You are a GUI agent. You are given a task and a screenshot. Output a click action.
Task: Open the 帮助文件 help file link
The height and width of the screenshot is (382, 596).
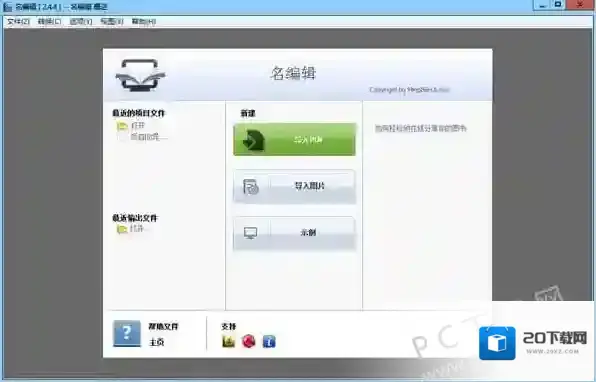(x=163, y=326)
